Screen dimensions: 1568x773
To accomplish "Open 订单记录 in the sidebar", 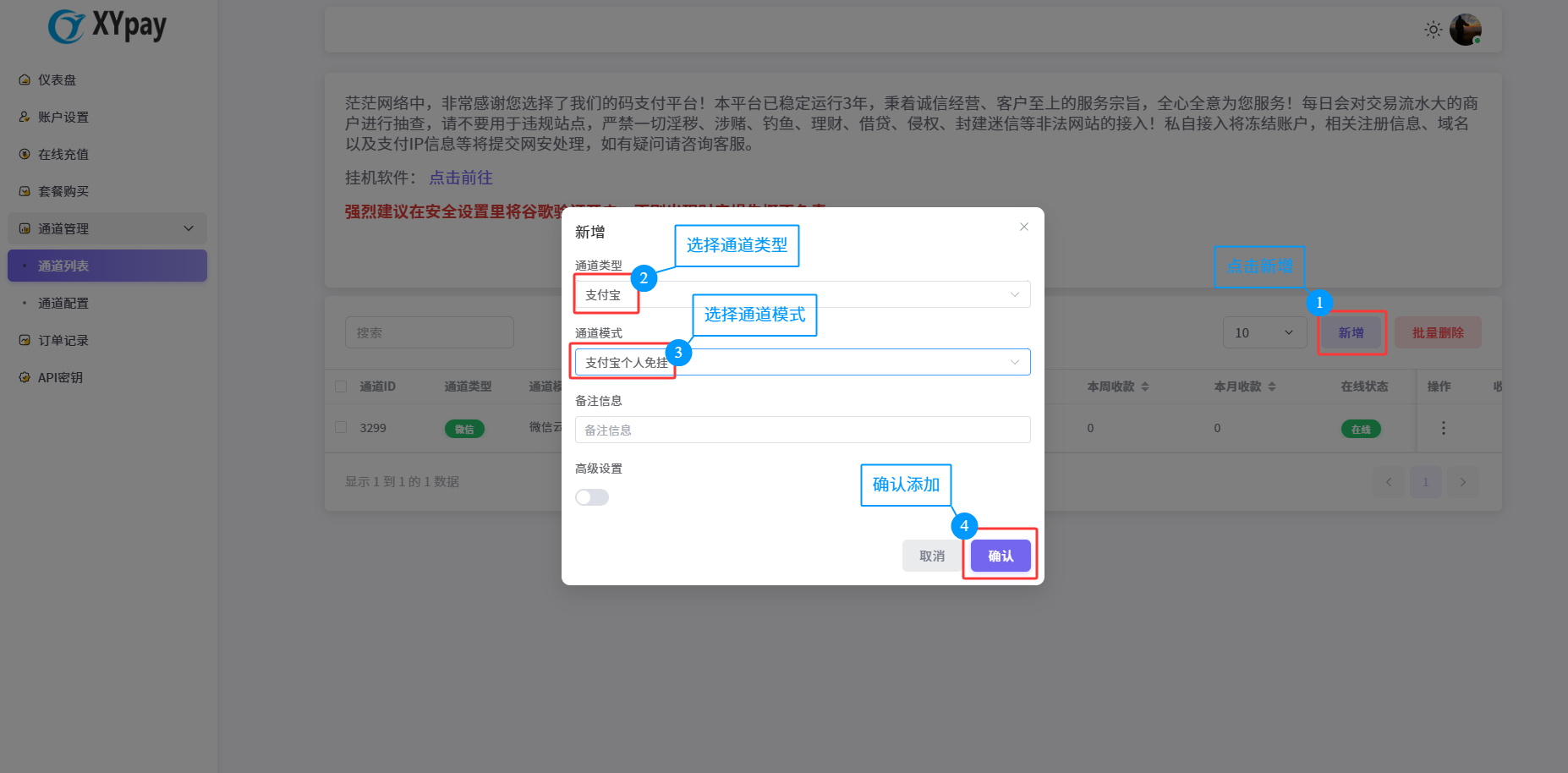I will (63, 340).
